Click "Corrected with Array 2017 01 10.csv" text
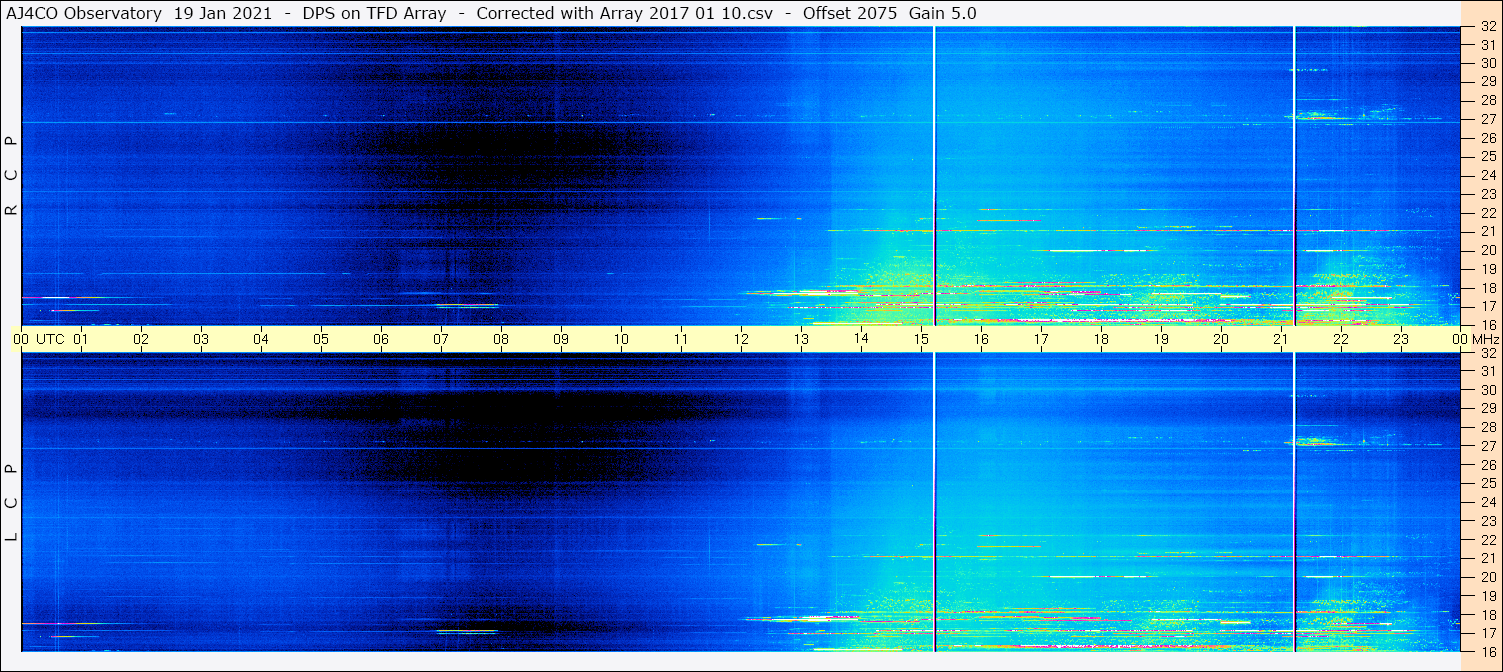1503x672 pixels. (x=625, y=13)
